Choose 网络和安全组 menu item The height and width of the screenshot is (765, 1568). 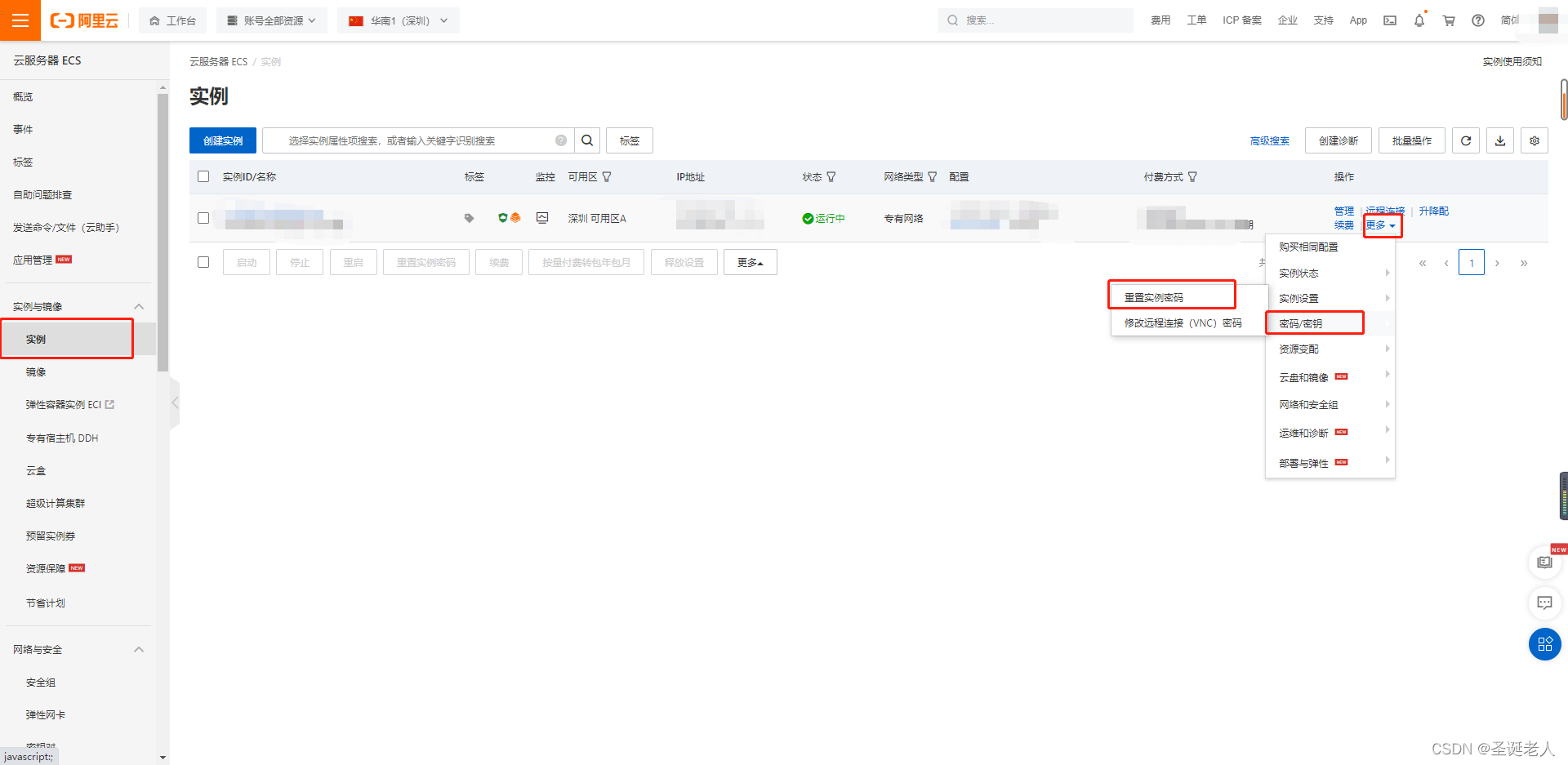(1308, 404)
